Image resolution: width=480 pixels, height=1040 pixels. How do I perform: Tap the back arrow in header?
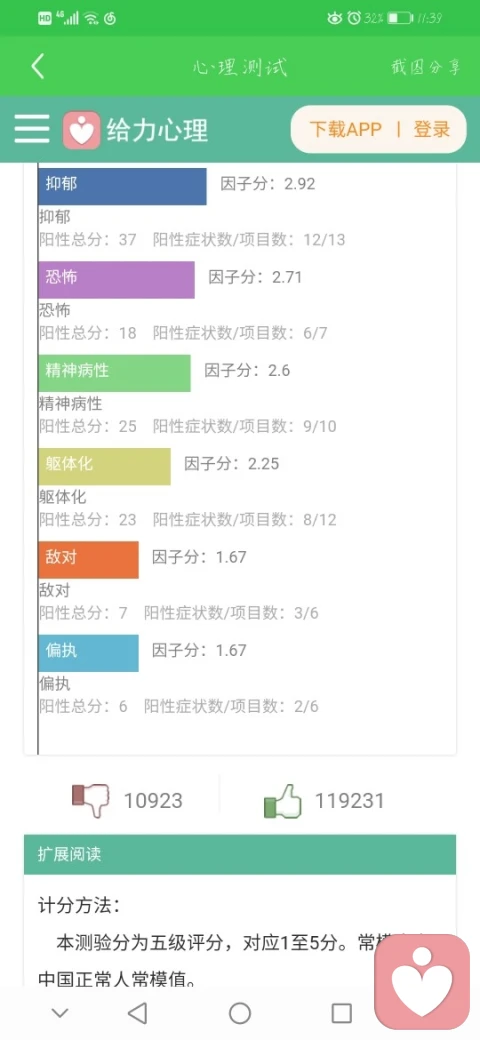(x=38, y=66)
